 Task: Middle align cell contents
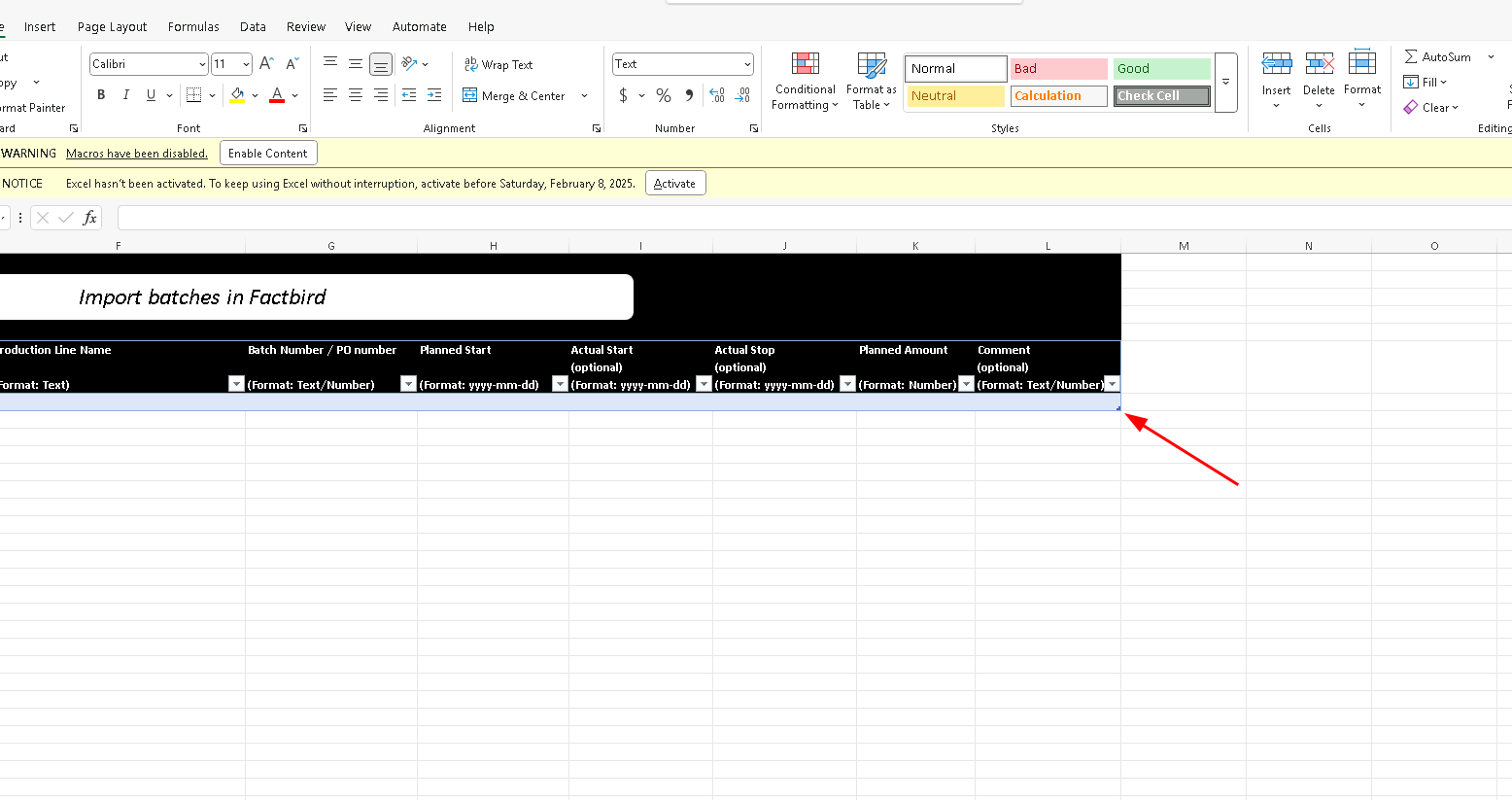[x=356, y=64]
